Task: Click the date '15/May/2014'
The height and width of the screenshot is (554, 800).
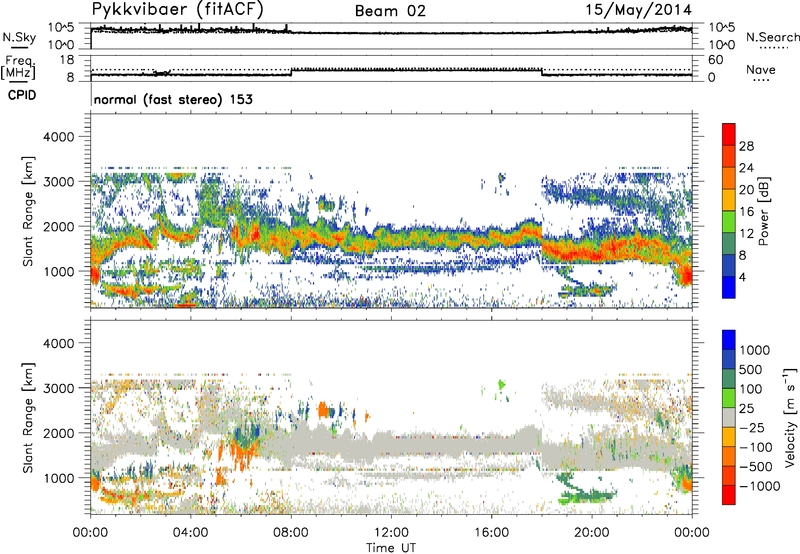Action: 638,10
